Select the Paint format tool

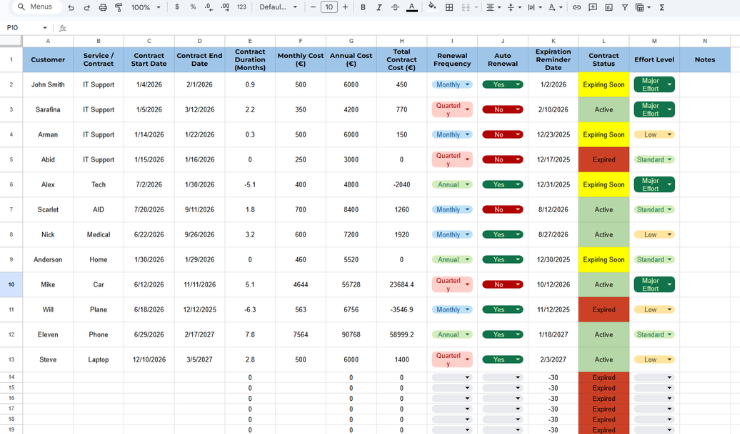click(x=118, y=7)
